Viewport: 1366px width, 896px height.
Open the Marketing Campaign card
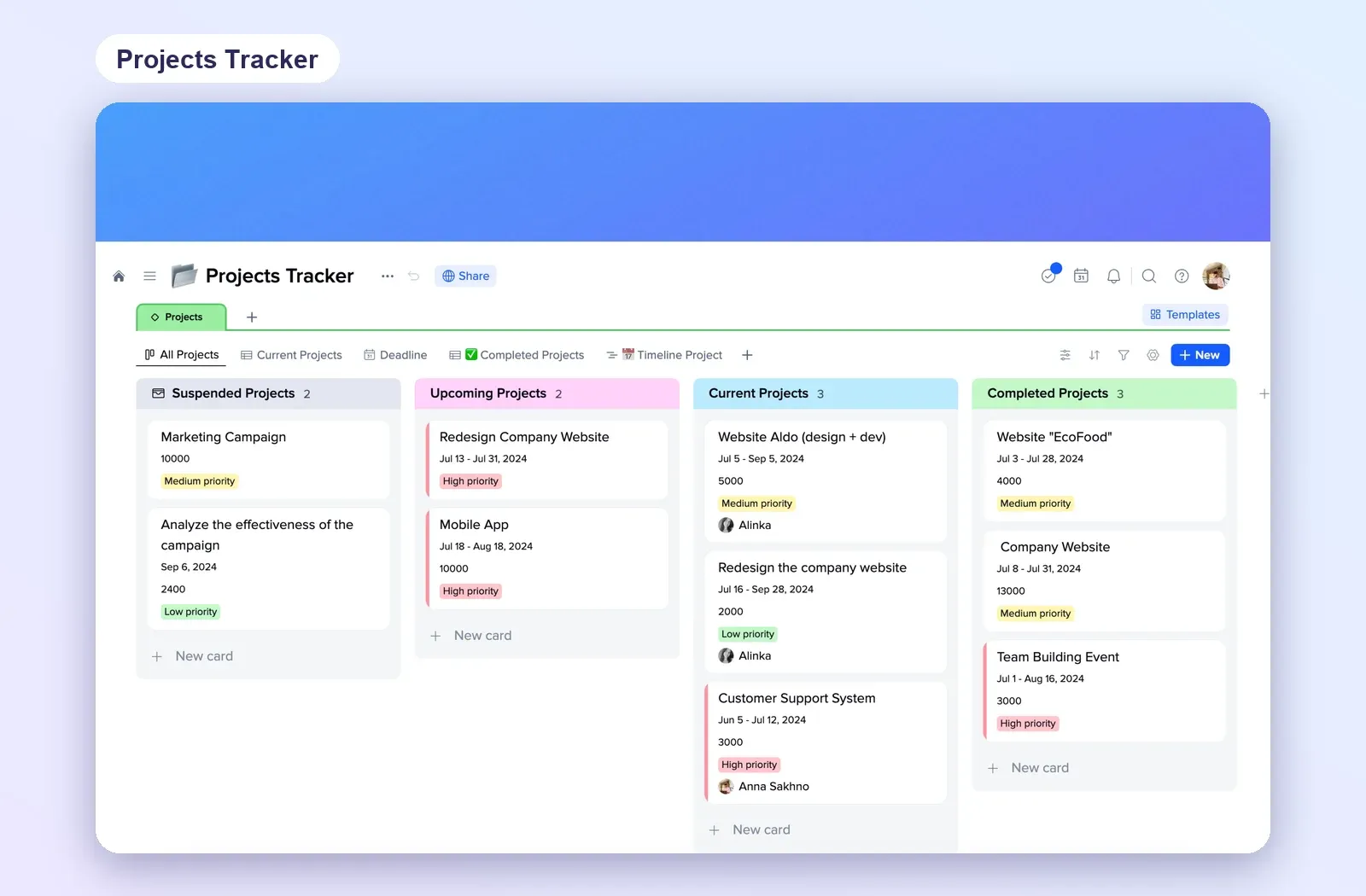[x=268, y=459]
